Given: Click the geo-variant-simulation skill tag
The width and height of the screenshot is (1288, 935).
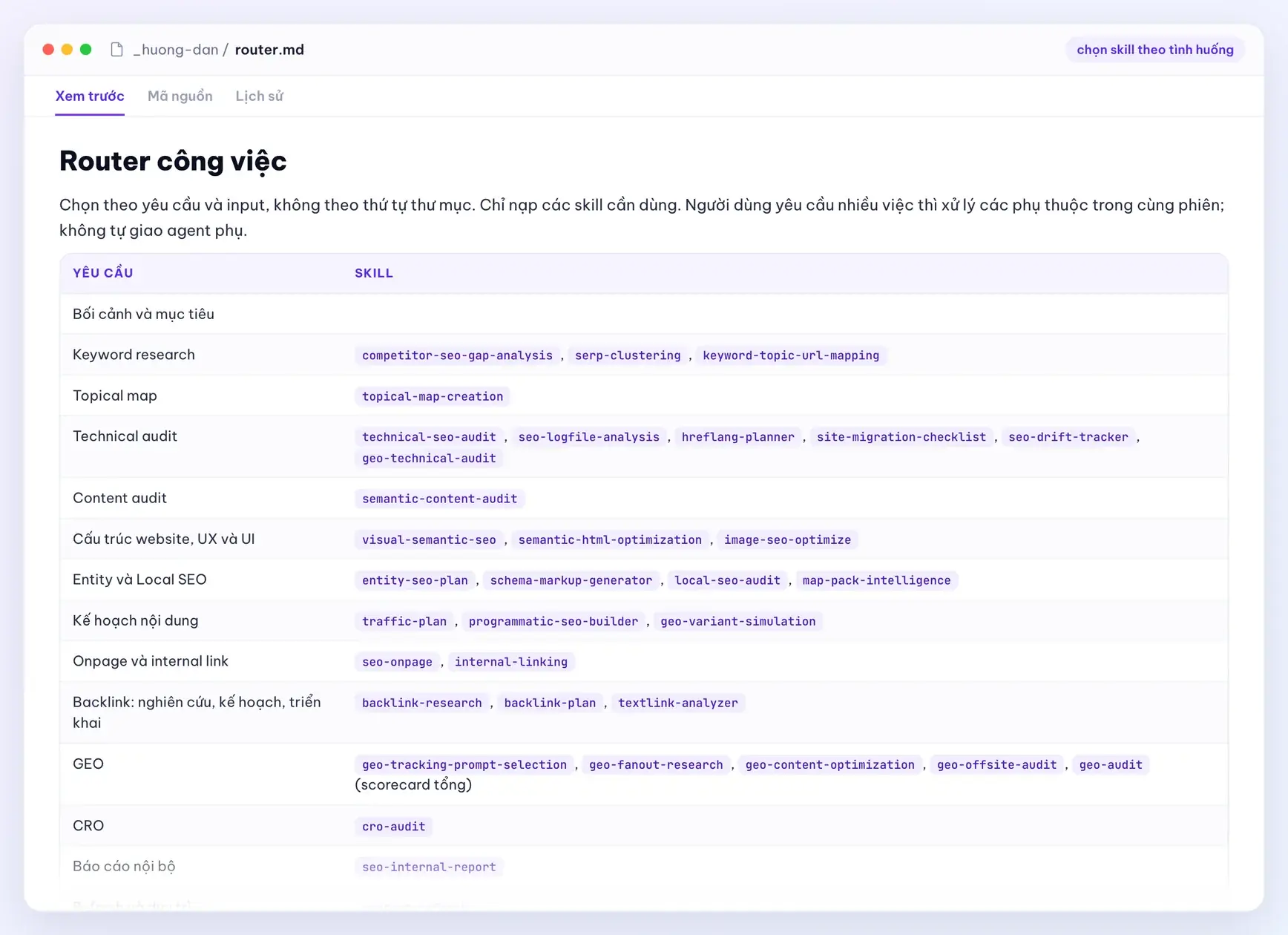Looking at the screenshot, I should [x=738, y=621].
